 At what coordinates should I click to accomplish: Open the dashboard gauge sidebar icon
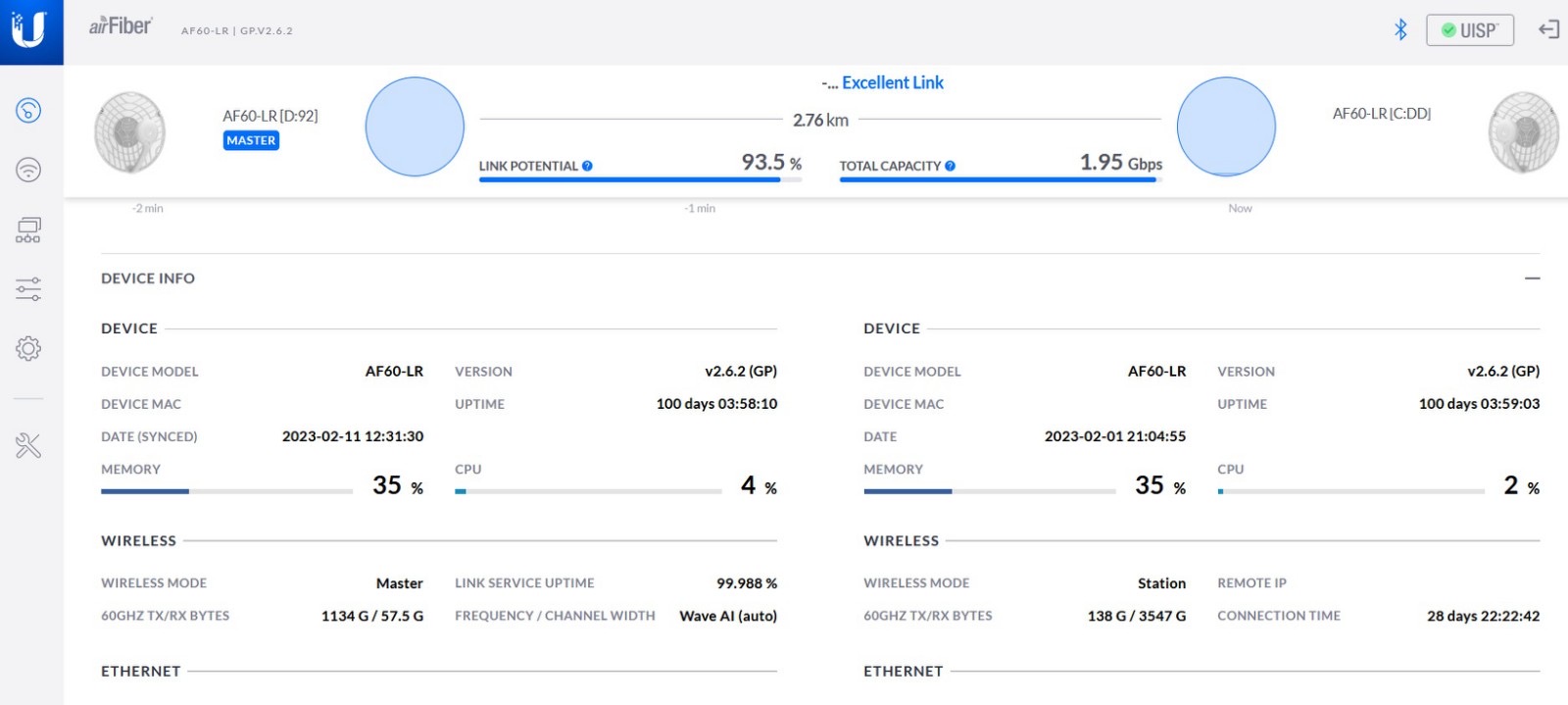[x=28, y=110]
